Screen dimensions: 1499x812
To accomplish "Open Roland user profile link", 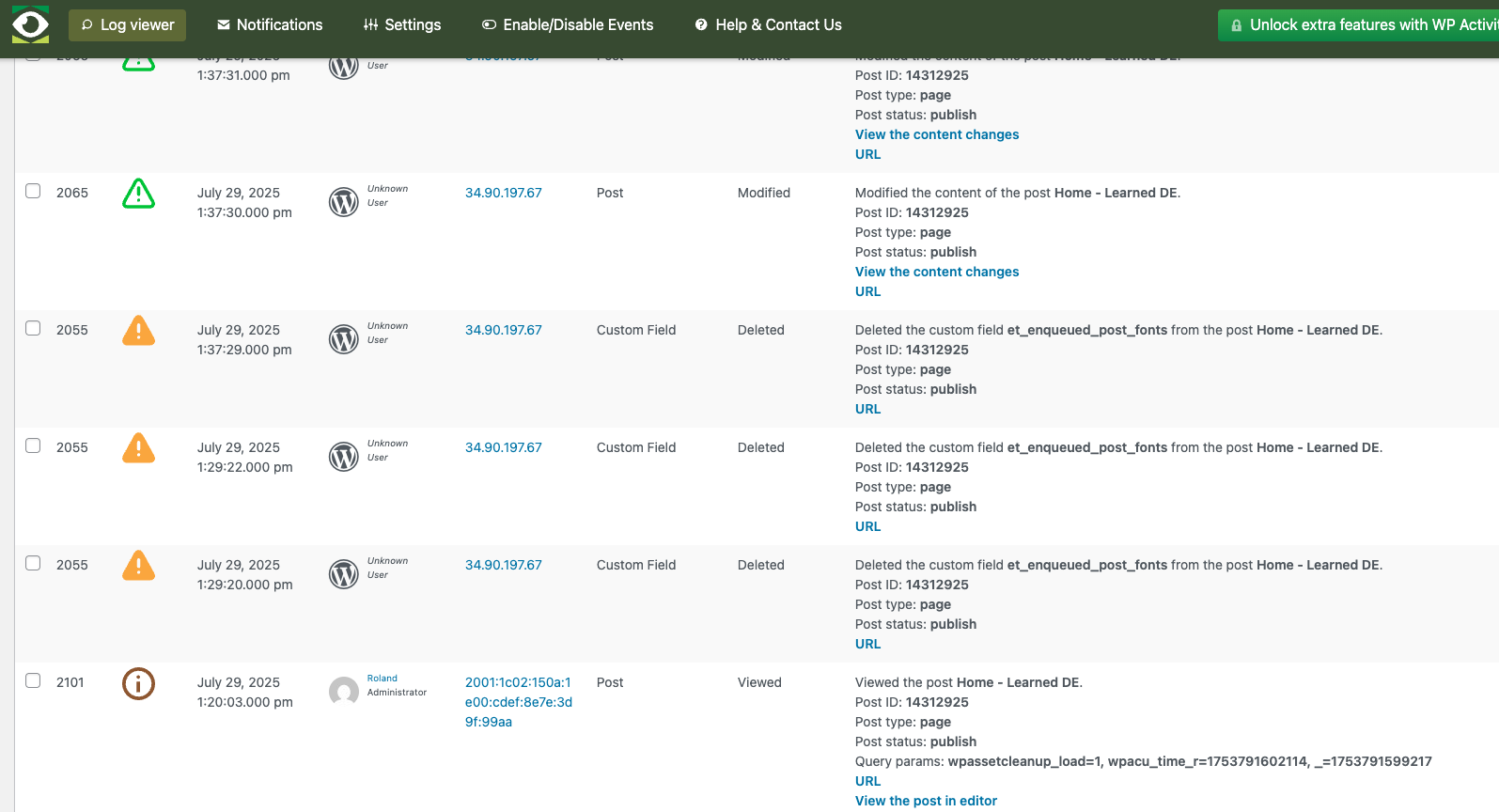I will (383, 679).
